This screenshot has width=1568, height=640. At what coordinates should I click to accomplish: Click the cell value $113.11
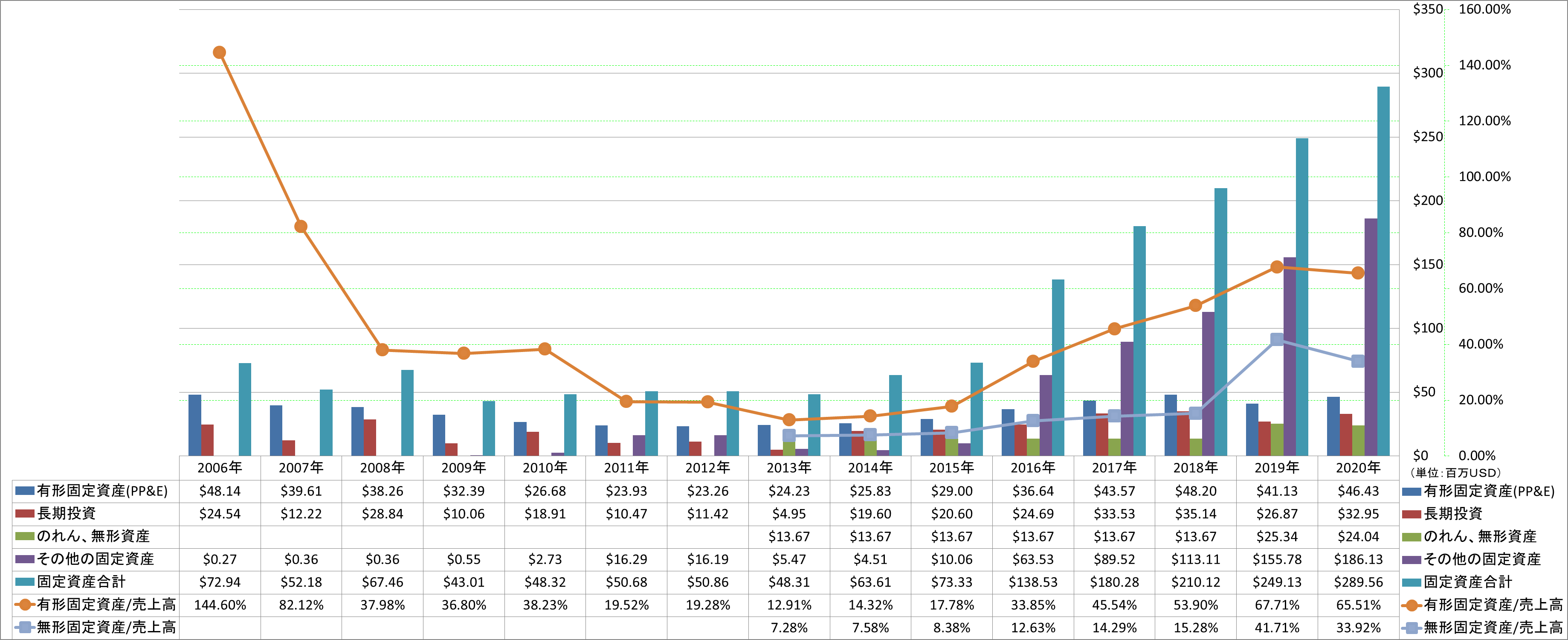1195,559
